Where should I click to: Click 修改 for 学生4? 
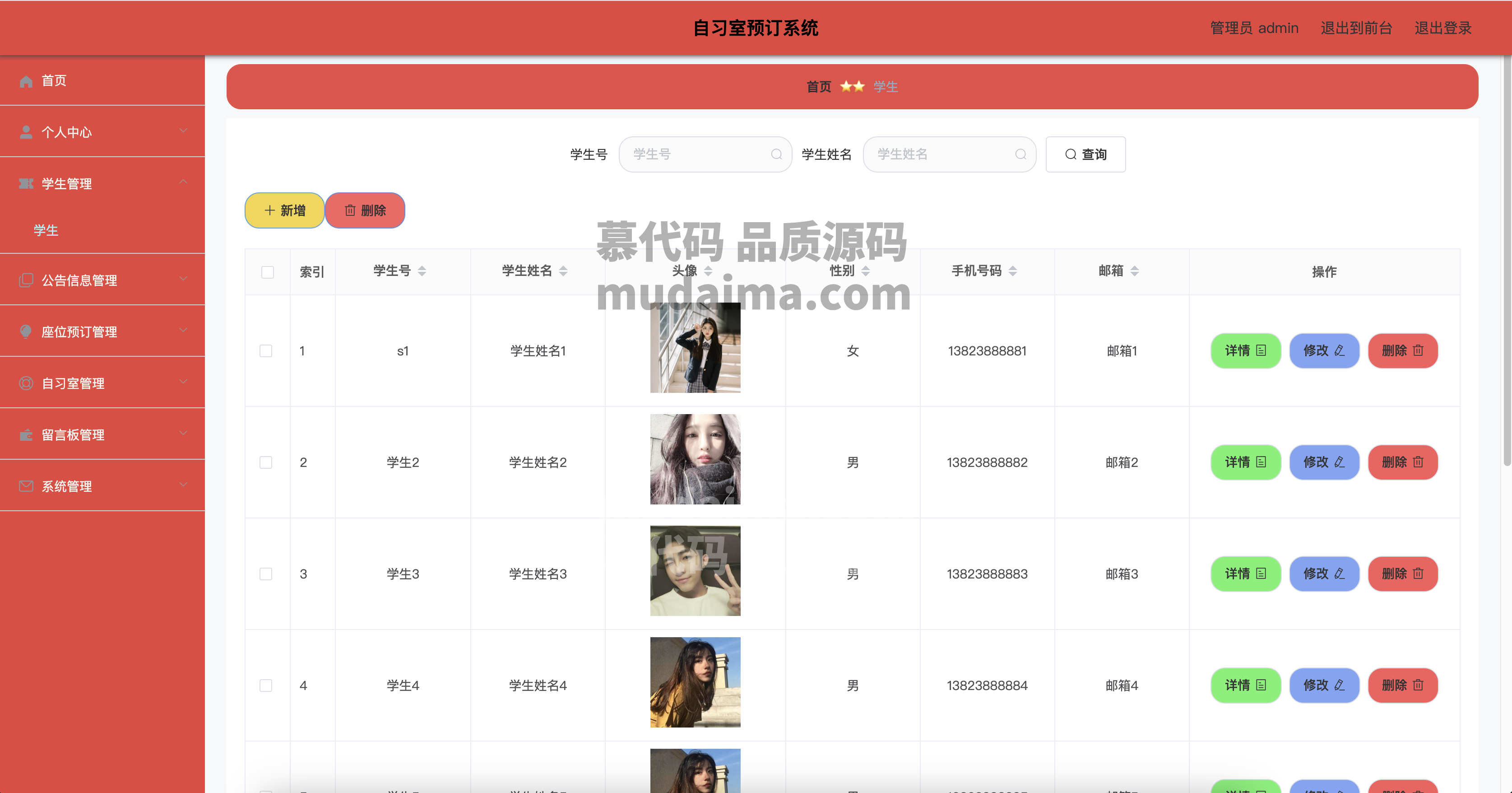1324,686
